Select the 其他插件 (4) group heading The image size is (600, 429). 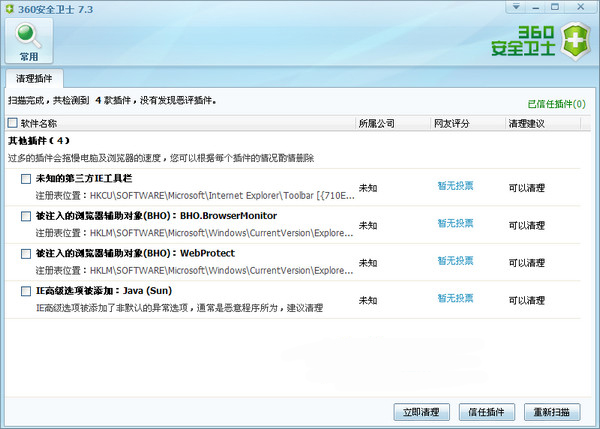[39, 141]
